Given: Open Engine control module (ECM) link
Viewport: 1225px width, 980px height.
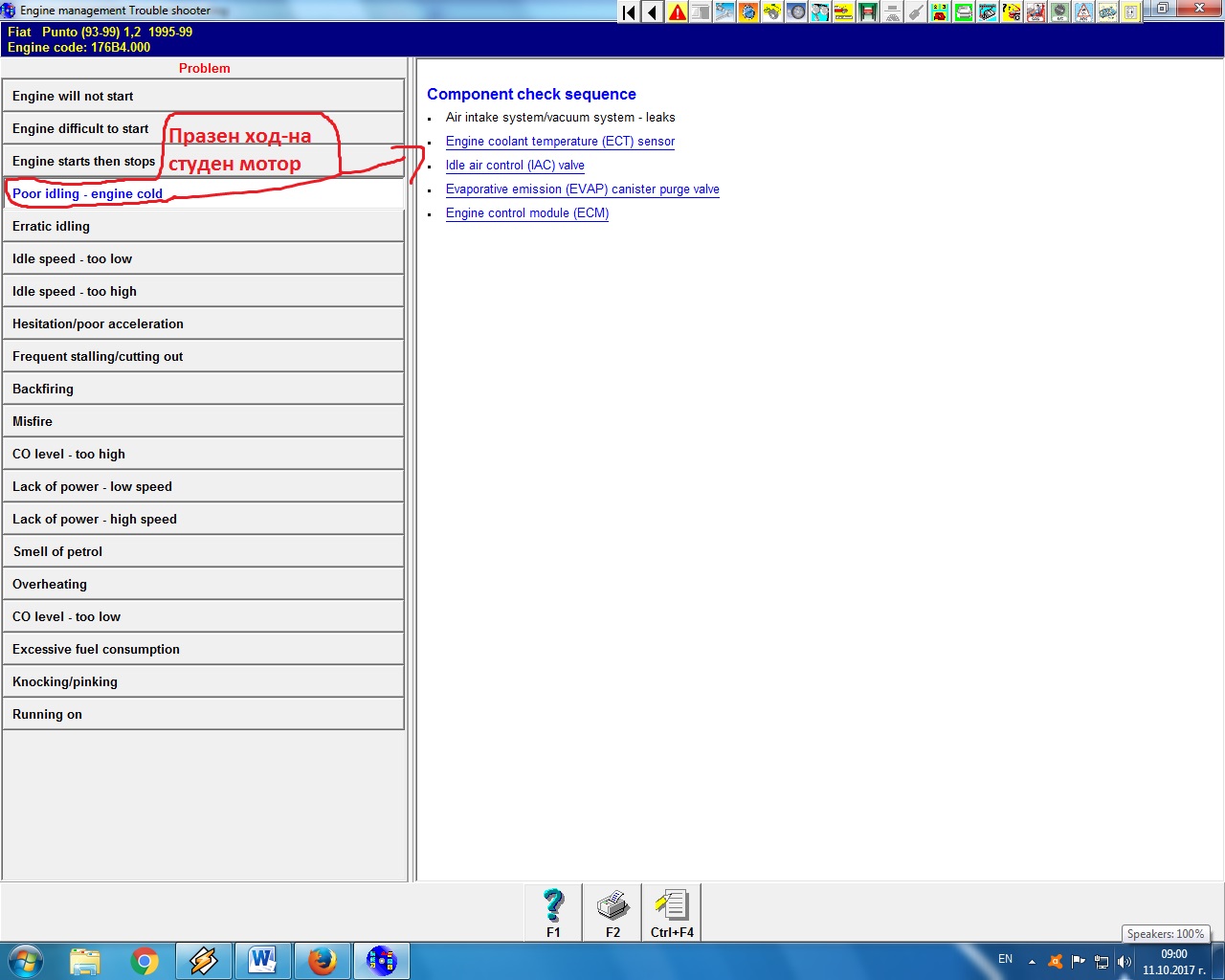Looking at the screenshot, I should click(526, 213).
